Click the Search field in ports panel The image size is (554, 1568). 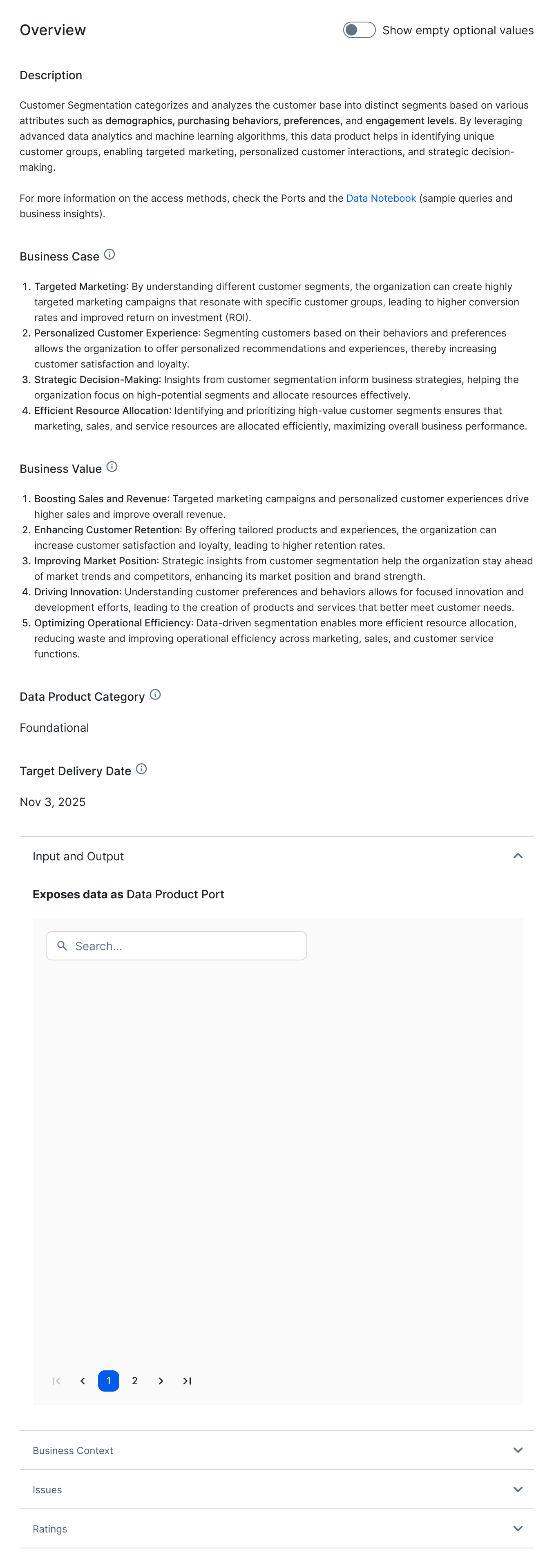(176, 945)
